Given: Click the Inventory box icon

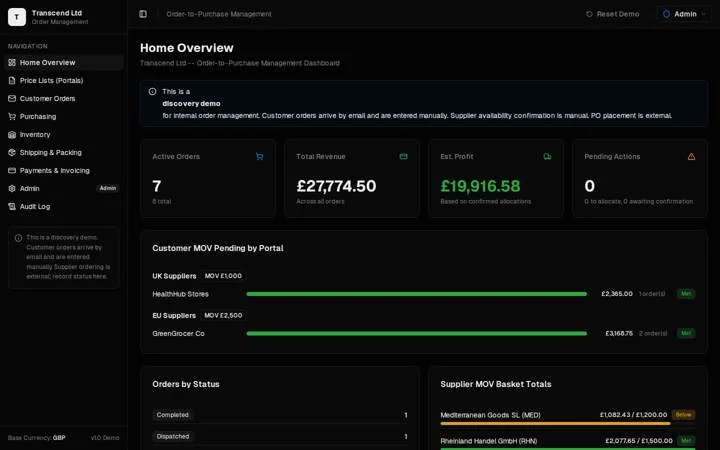Looking at the screenshot, I should (12, 135).
